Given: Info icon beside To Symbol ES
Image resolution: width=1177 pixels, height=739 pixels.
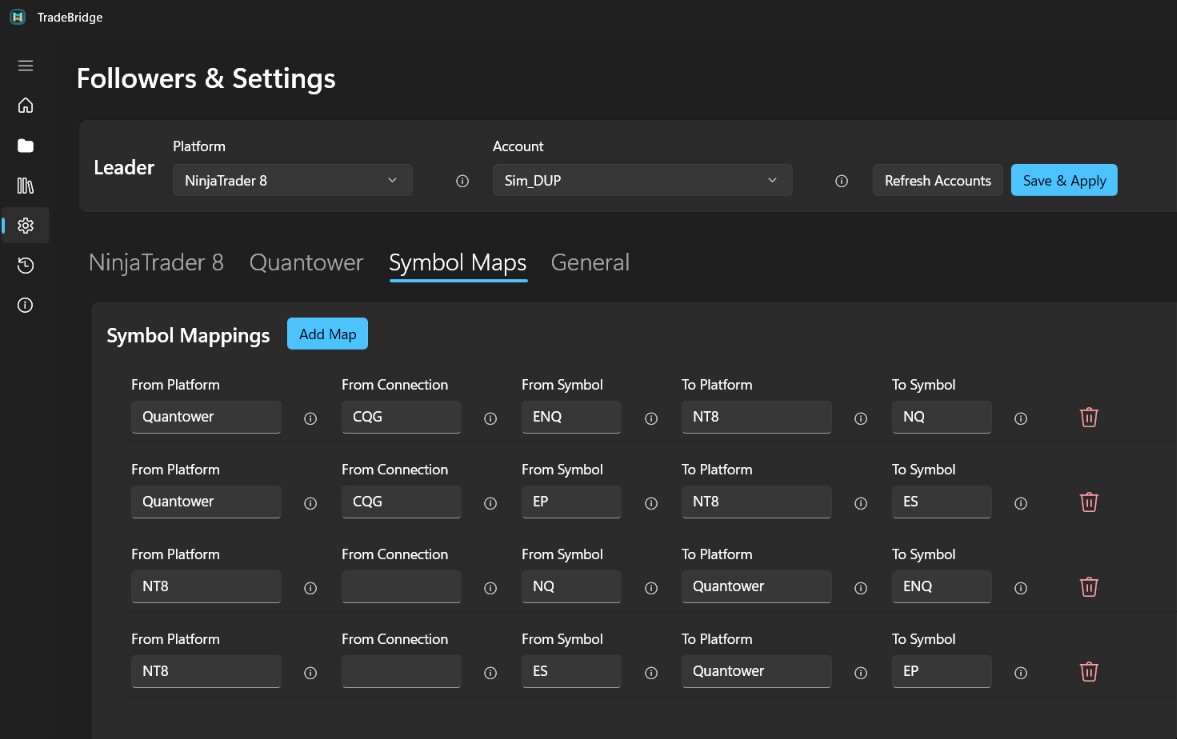Looking at the screenshot, I should pyautogui.click(x=1021, y=504).
